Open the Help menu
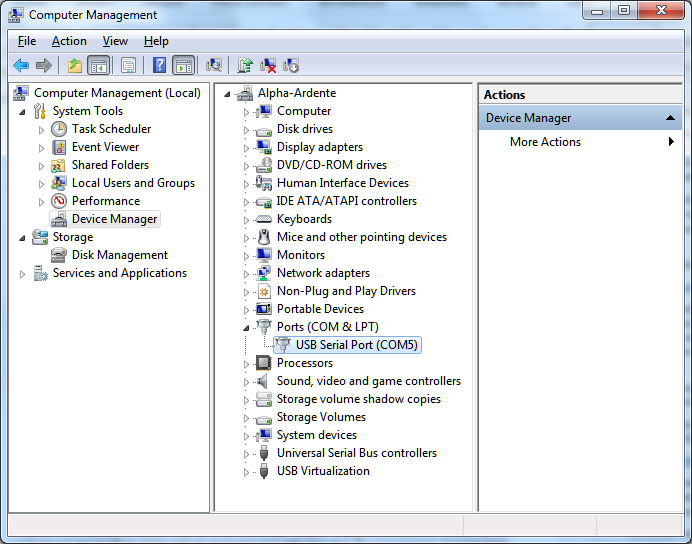The image size is (692, 544). pyautogui.click(x=156, y=41)
